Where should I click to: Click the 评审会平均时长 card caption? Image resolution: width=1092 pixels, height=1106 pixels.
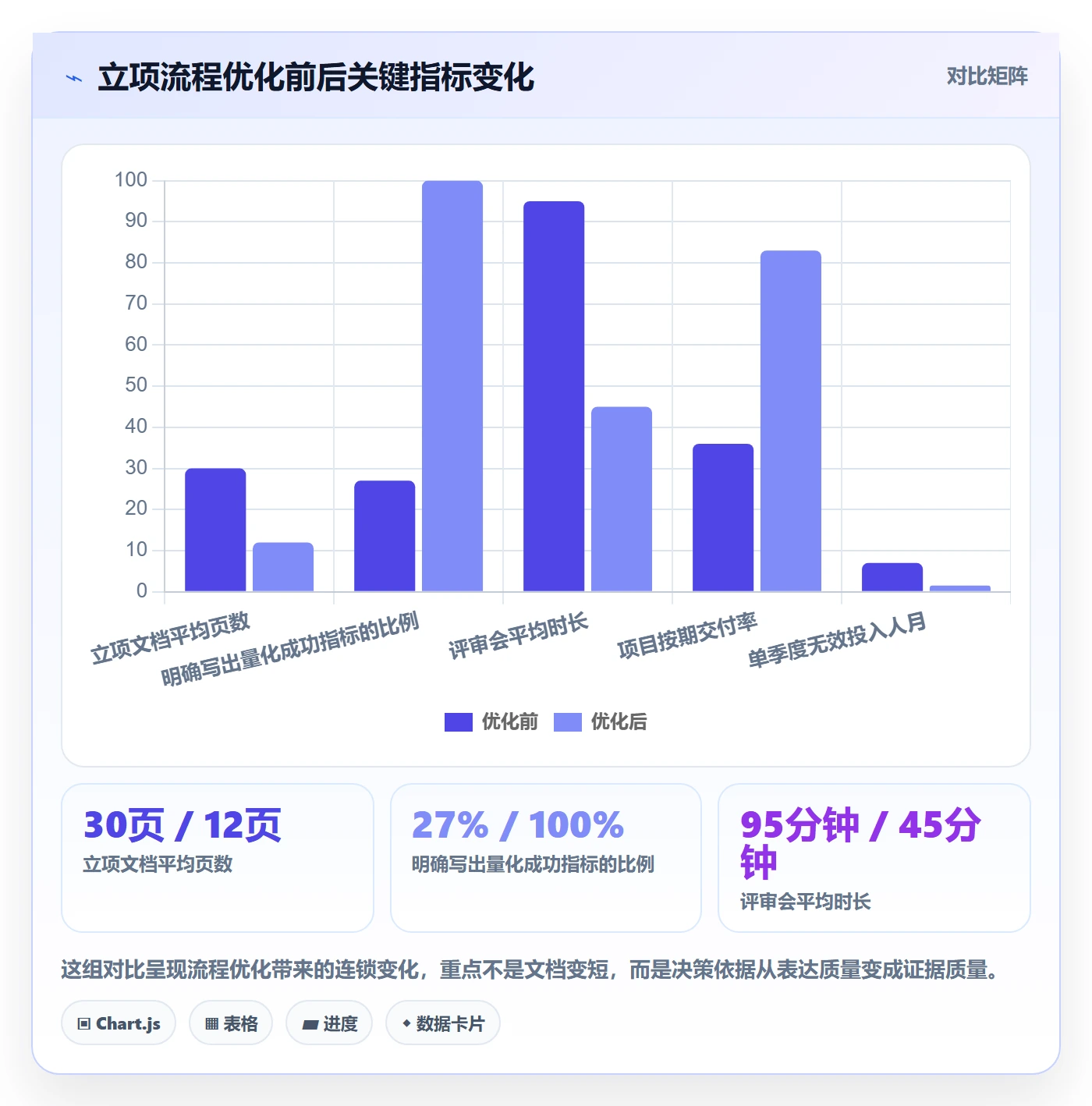coord(806,902)
